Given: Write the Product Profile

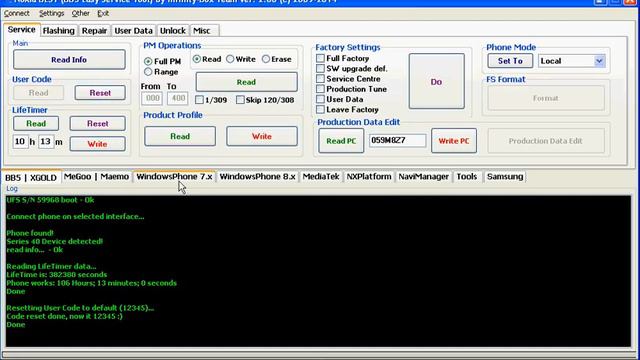Looking at the screenshot, I should click(x=262, y=136).
